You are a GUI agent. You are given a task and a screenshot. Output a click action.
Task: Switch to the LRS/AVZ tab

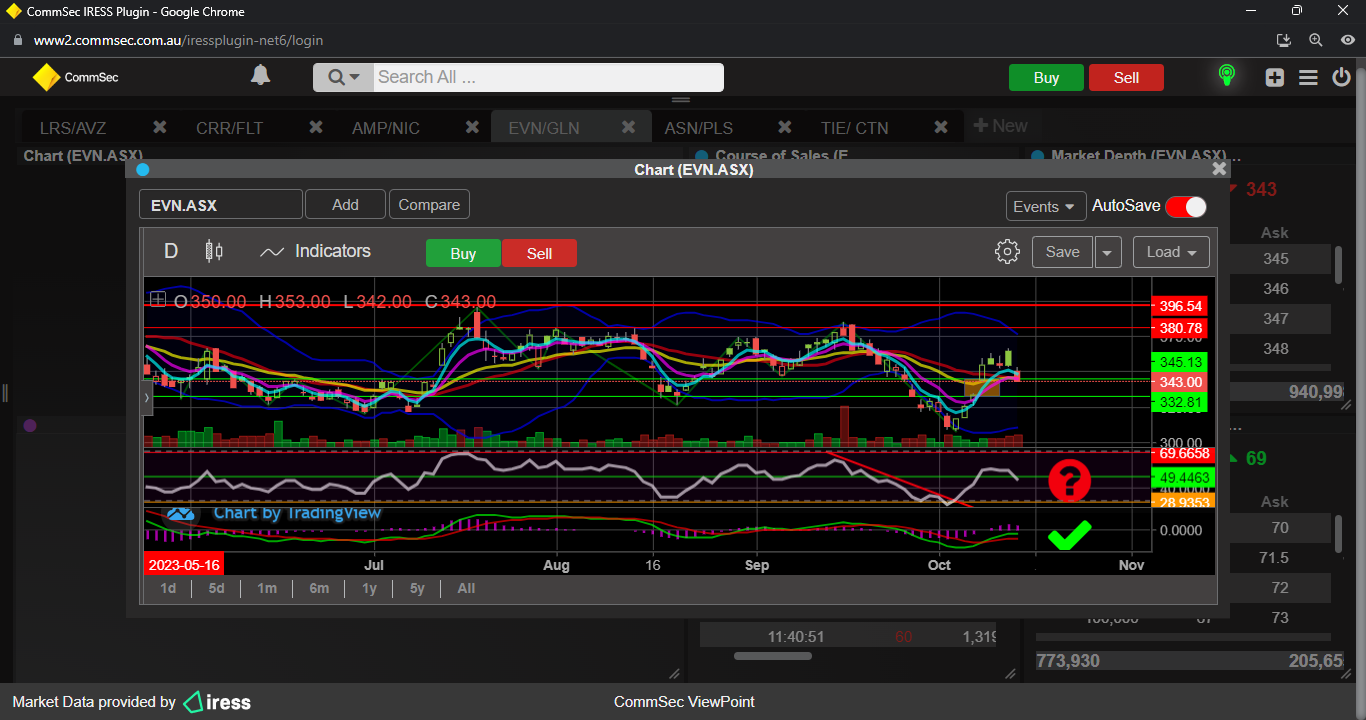point(73,128)
